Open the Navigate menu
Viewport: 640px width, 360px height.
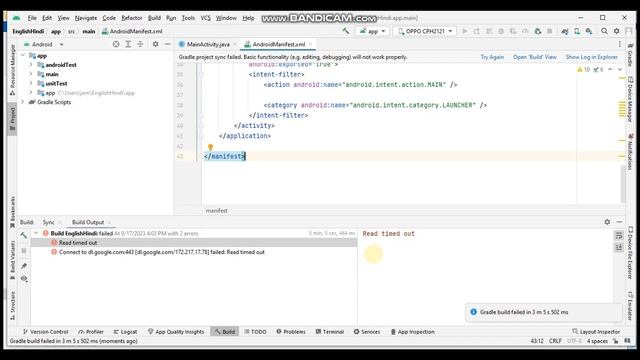(86, 18)
